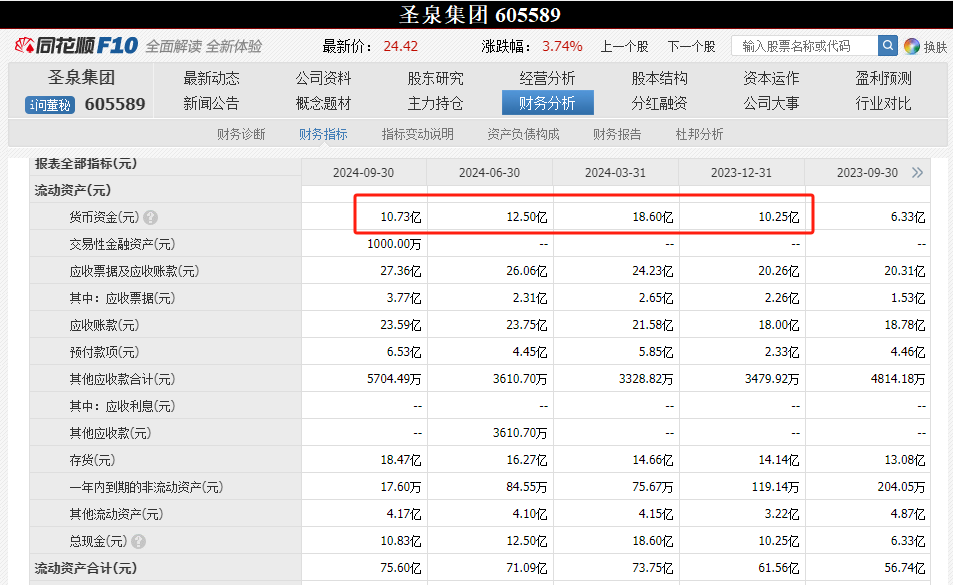
Task: Click help icon beside 货币资金(元)
Action: 151,217
